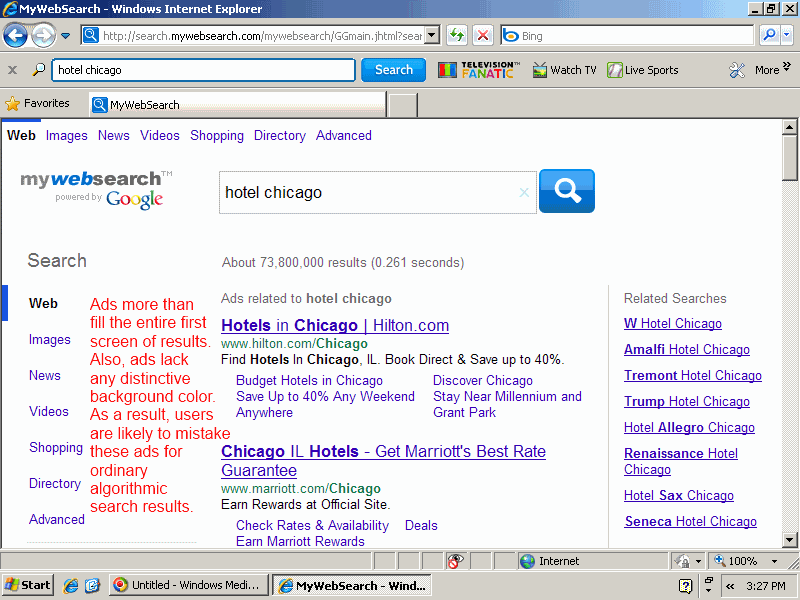Expand the address bar history dropdown
The width and height of the screenshot is (800, 600).
pyautogui.click(x=432, y=36)
